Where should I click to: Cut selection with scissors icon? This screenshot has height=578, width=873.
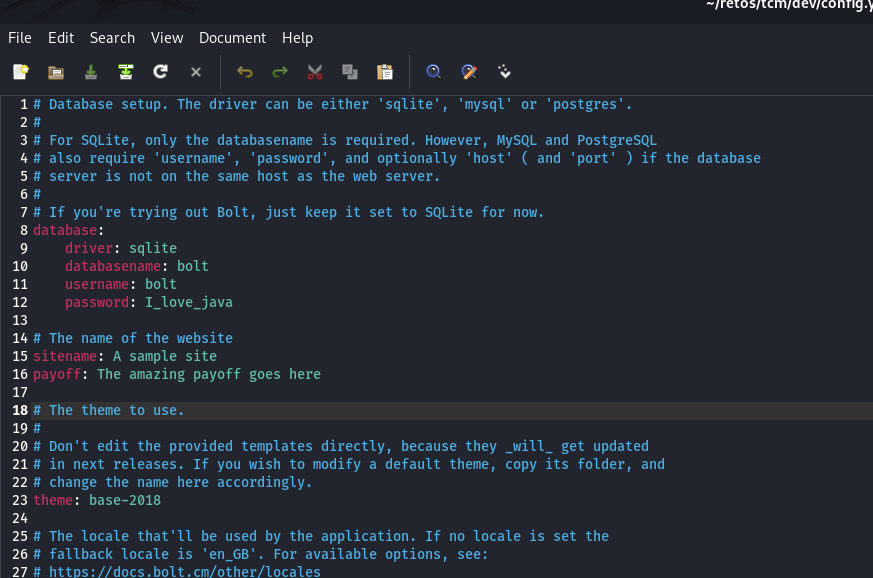click(x=315, y=72)
